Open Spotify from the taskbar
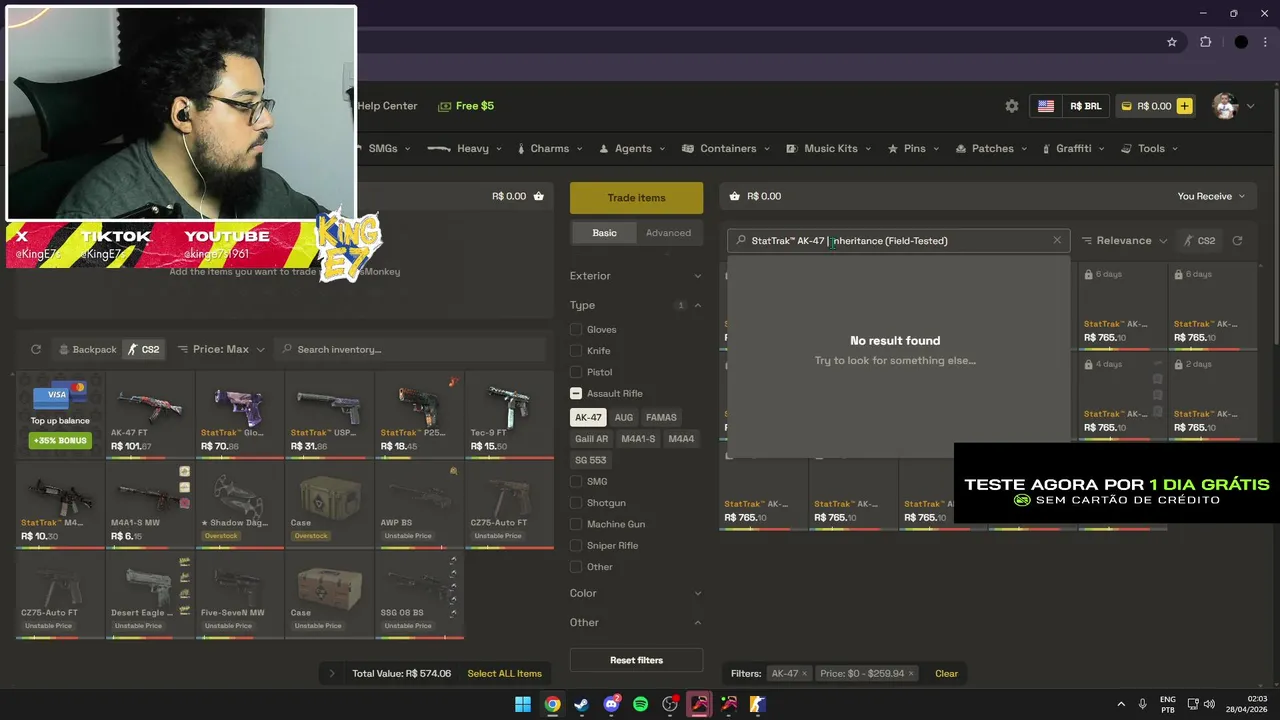1280x720 pixels. 641,704
